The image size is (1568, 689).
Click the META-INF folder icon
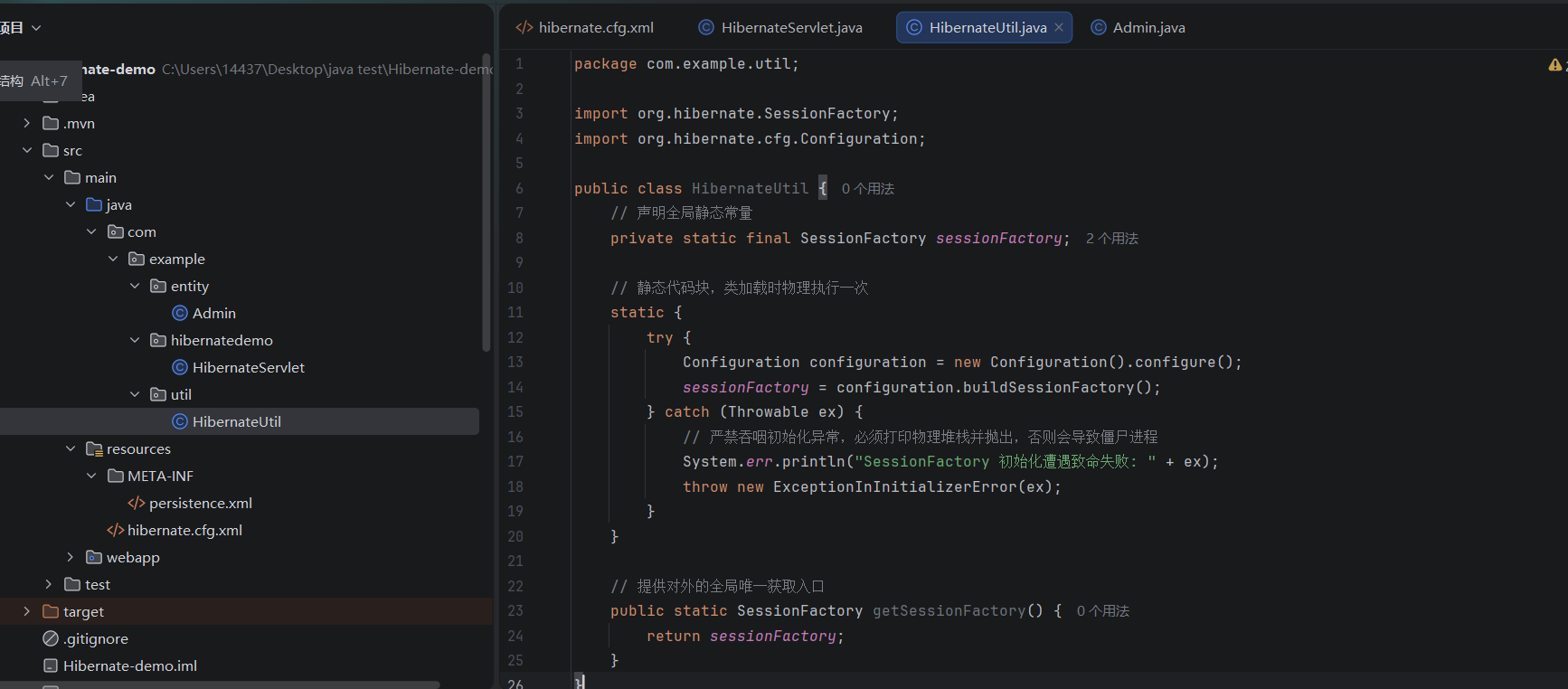click(x=116, y=476)
